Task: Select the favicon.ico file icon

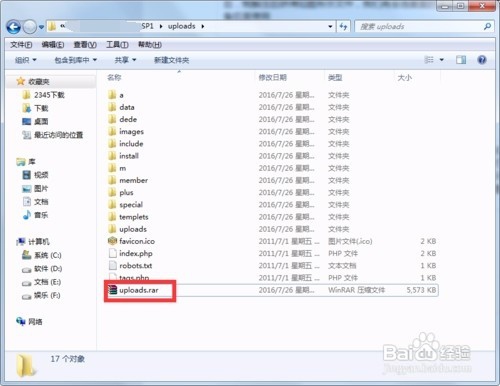Action: [112, 241]
